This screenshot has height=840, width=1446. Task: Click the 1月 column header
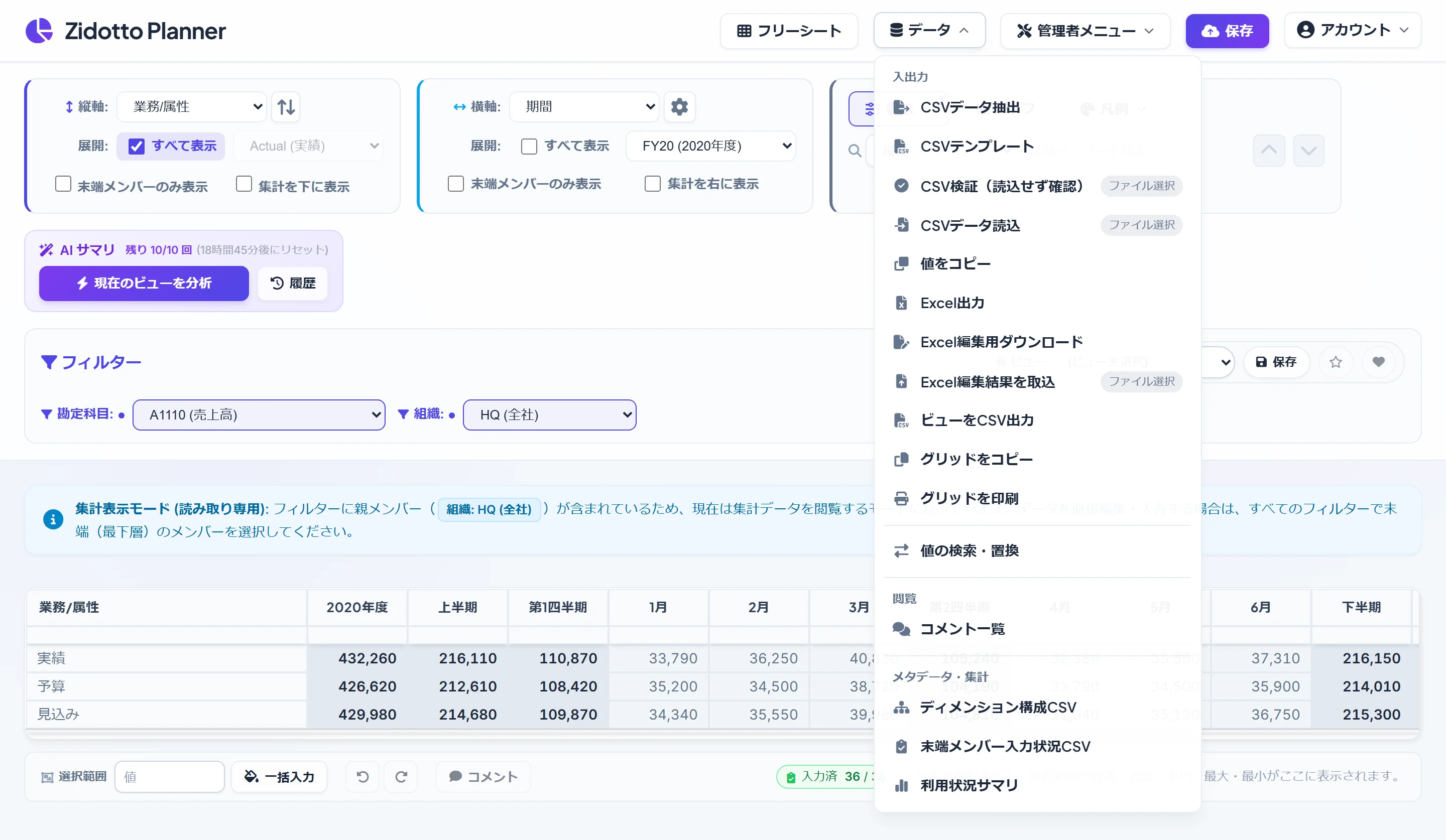[x=658, y=607]
